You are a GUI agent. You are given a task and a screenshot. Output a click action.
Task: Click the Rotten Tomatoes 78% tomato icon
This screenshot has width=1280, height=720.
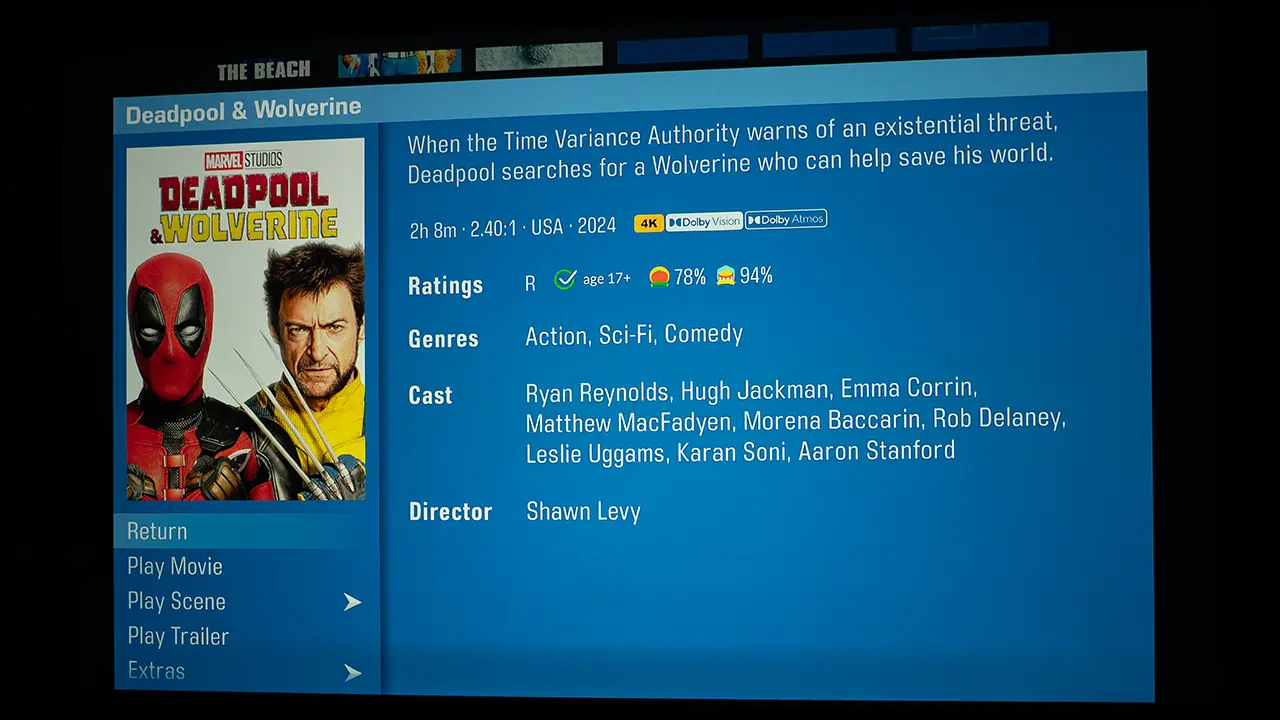(659, 277)
